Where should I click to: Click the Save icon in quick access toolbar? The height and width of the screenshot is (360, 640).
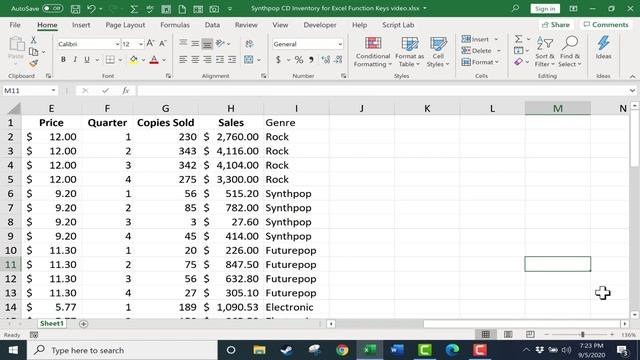tap(76, 9)
